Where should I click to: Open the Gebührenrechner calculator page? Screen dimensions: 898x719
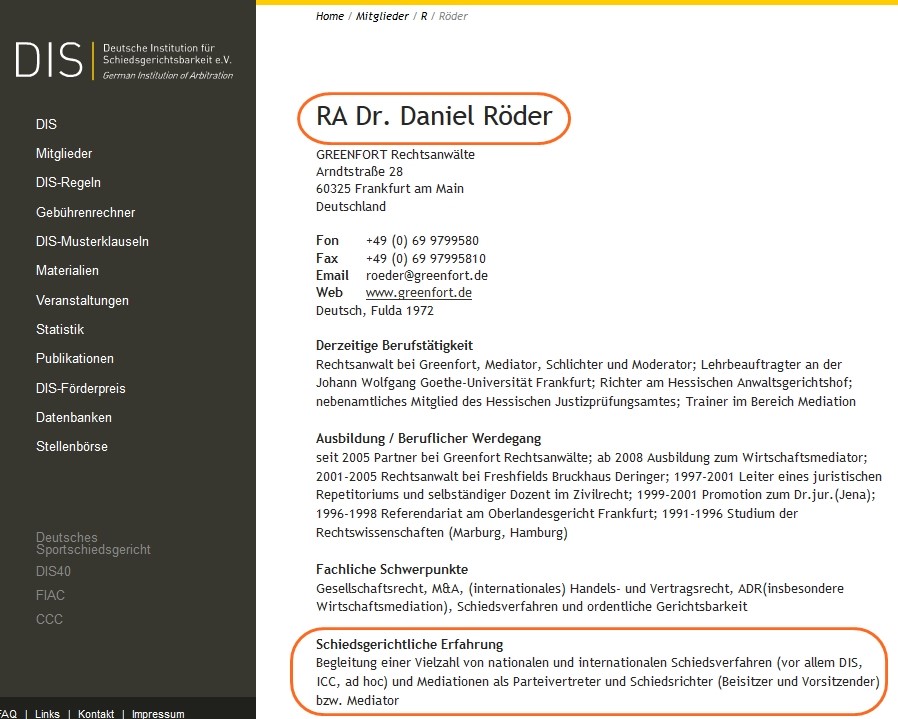tap(85, 212)
